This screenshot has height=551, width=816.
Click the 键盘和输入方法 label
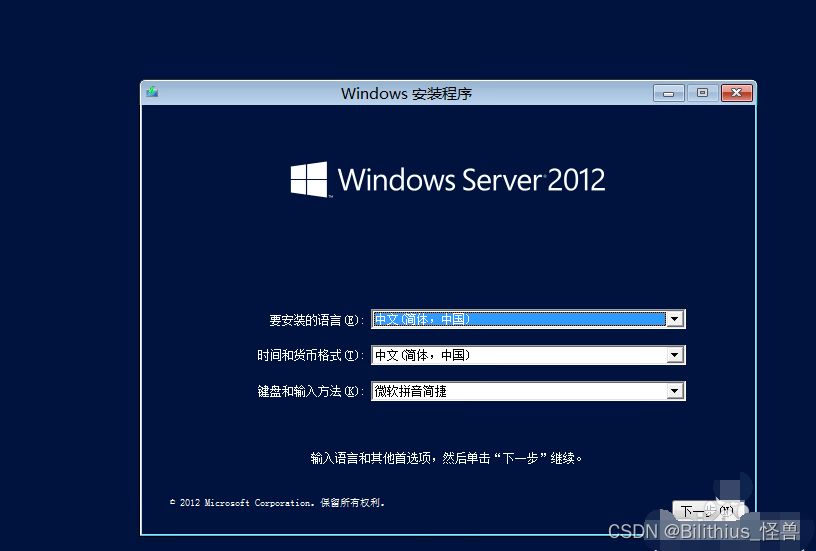click(x=310, y=391)
